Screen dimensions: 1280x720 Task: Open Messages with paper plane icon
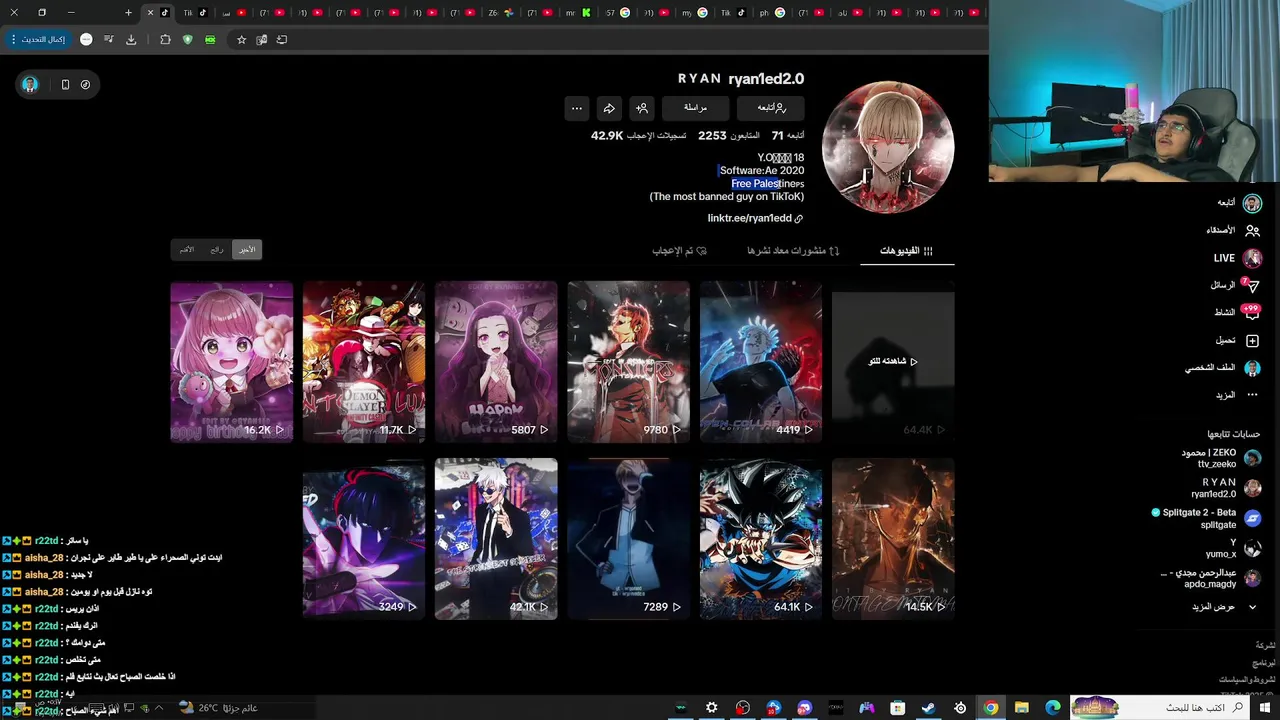(1235, 285)
